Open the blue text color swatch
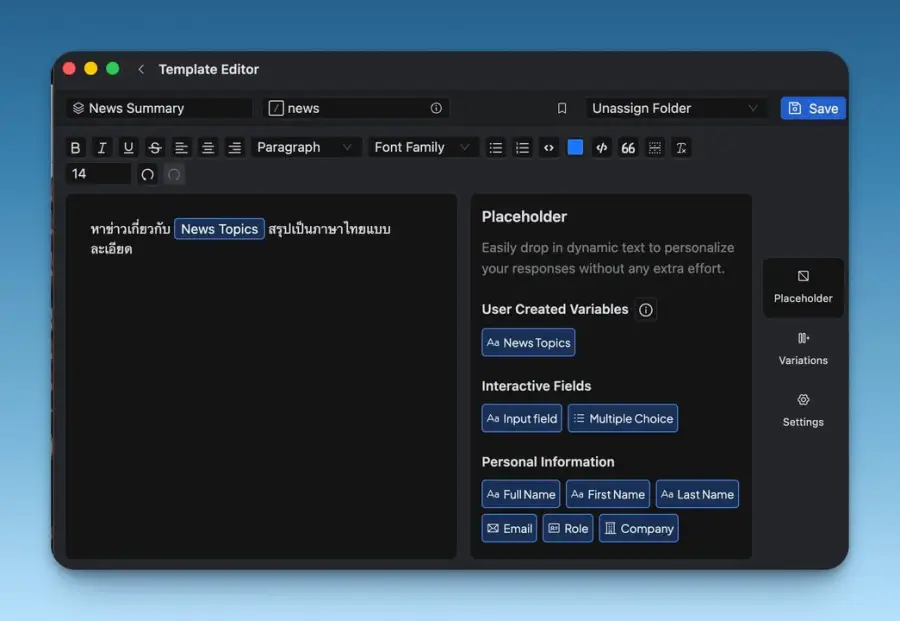Viewport: 900px width, 621px height. tap(575, 148)
